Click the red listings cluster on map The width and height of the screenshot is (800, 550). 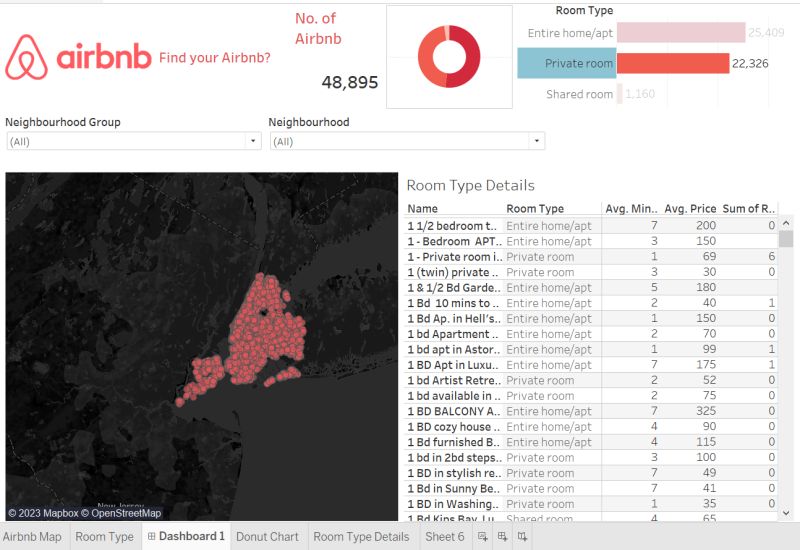click(x=265, y=329)
